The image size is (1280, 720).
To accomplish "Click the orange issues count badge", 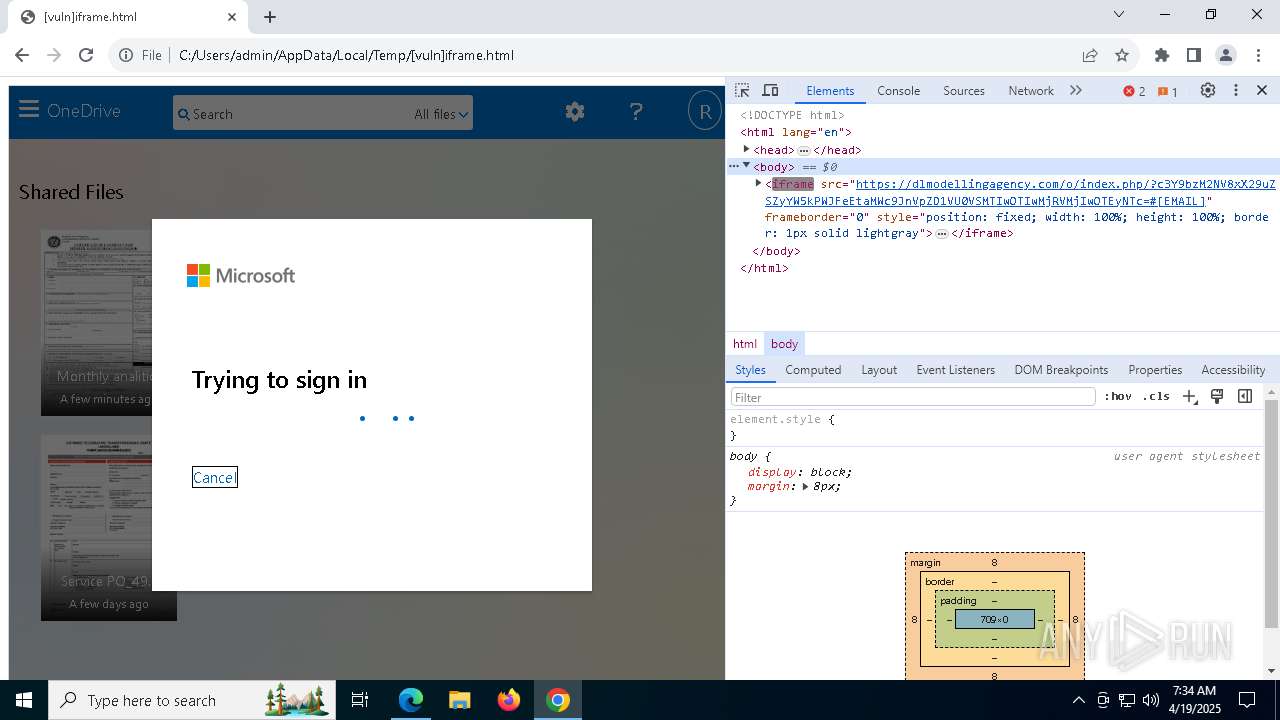I will (1168, 91).
